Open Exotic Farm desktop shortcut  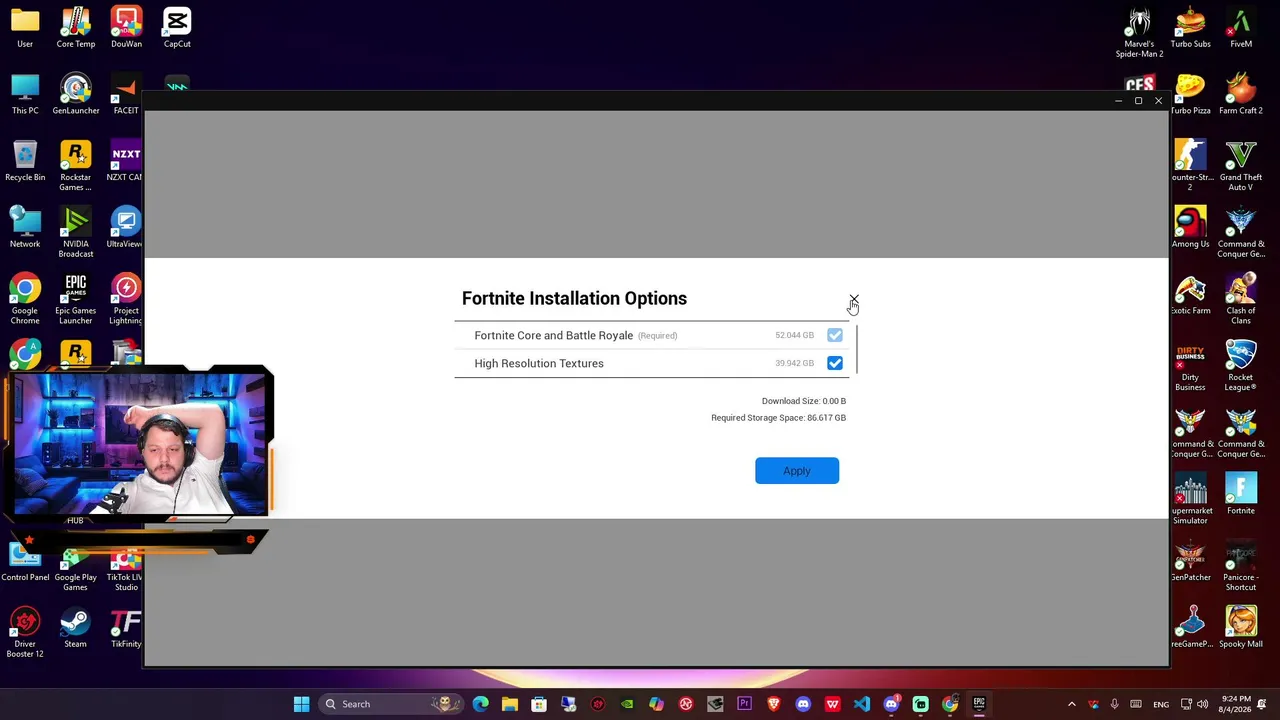tap(1190, 295)
